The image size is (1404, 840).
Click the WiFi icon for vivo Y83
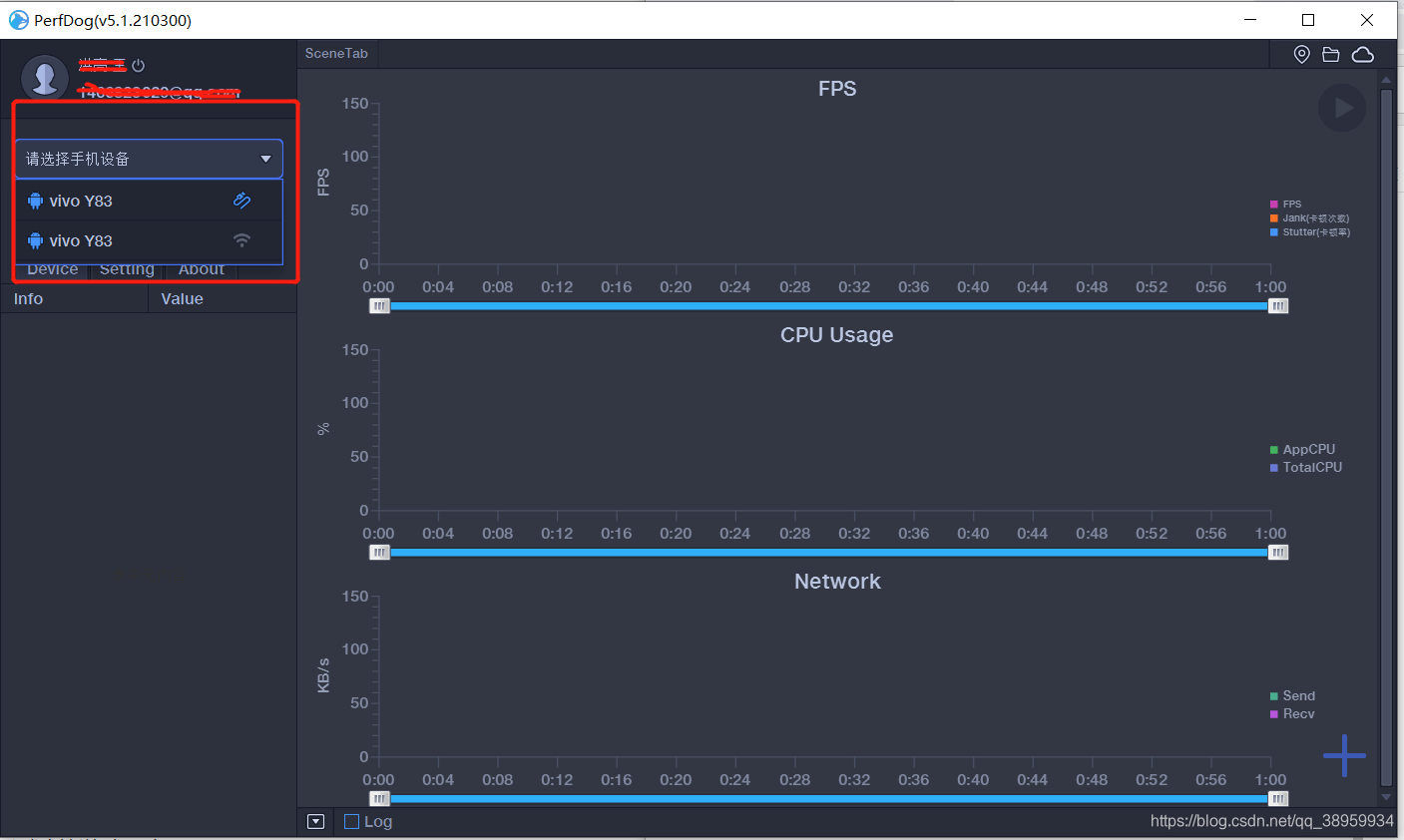click(241, 240)
